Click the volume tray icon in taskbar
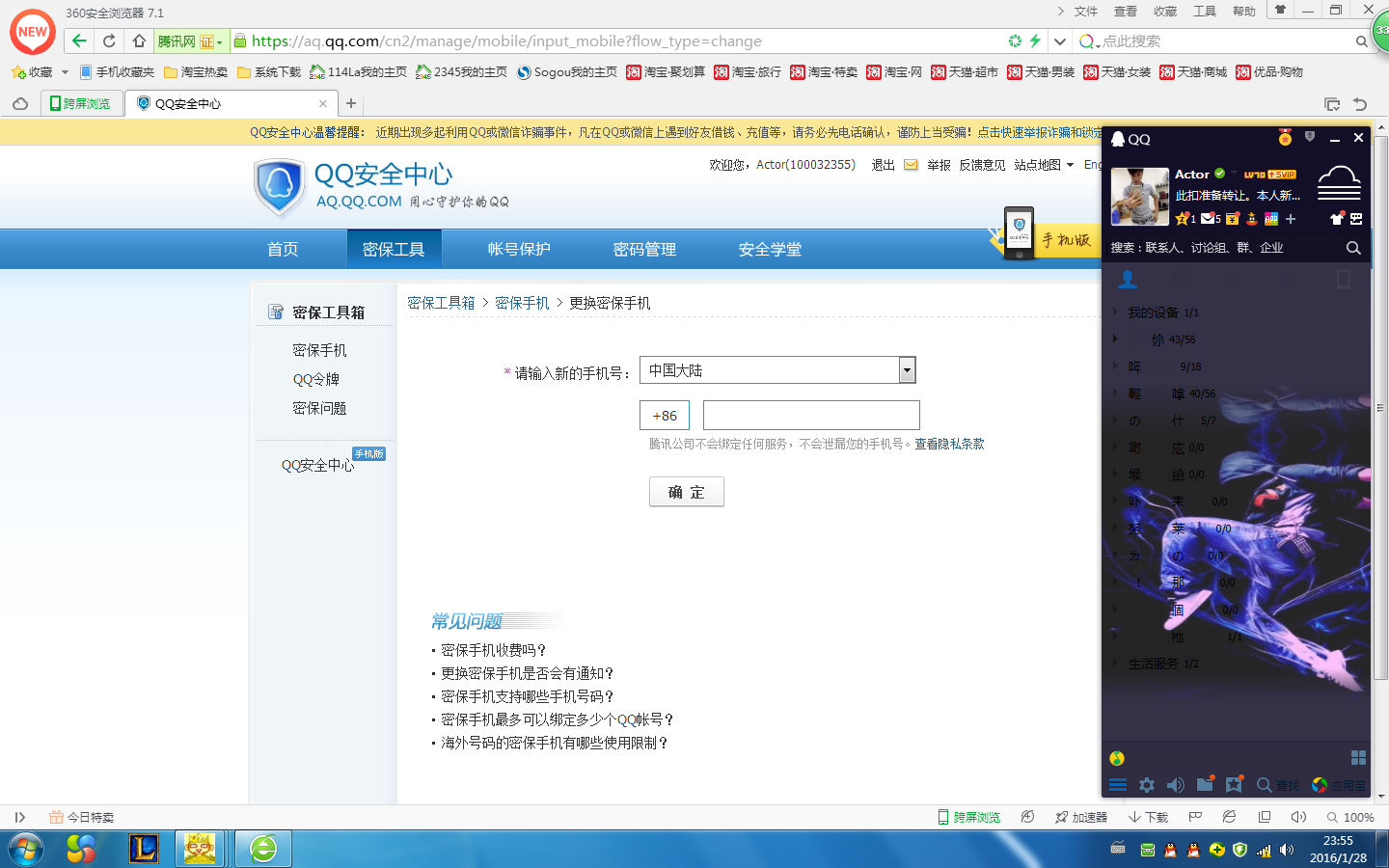 (x=1287, y=850)
